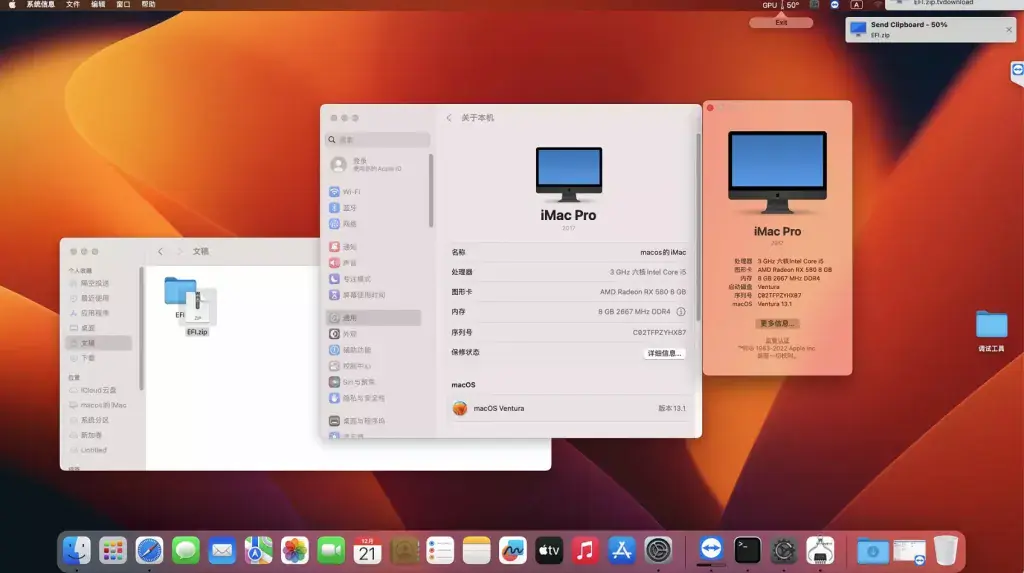This screenshot has height=573, width=1024.
Task: Open App Store from the Dock
Action: pyautogui.click(x=622, y=550)
